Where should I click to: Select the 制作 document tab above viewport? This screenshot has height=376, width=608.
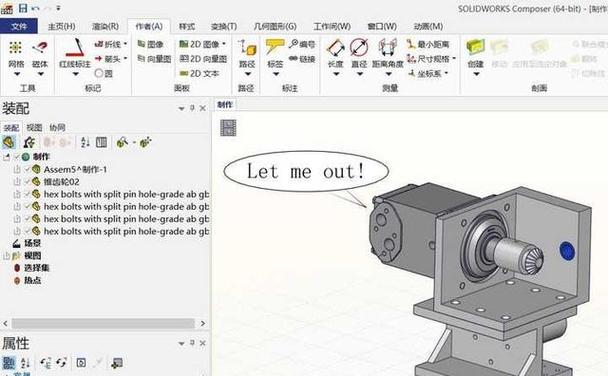click(225, 105)
